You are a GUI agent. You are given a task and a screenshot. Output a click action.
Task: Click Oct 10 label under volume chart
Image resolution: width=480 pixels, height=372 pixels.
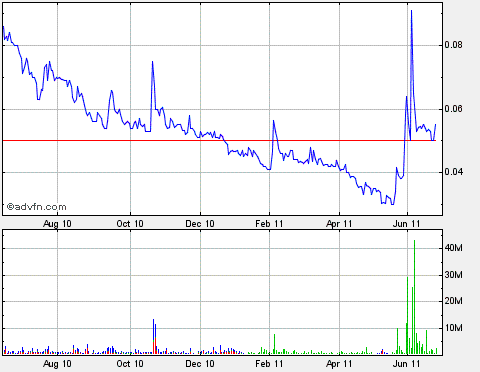[130, 363]
